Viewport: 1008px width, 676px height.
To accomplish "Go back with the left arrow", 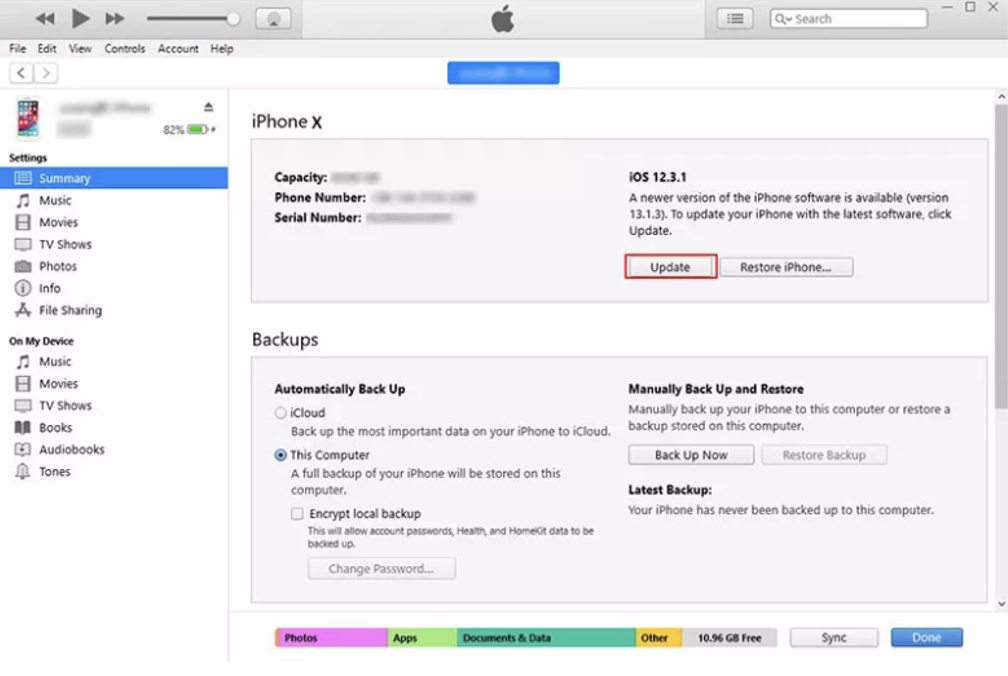I will (21, 73).
